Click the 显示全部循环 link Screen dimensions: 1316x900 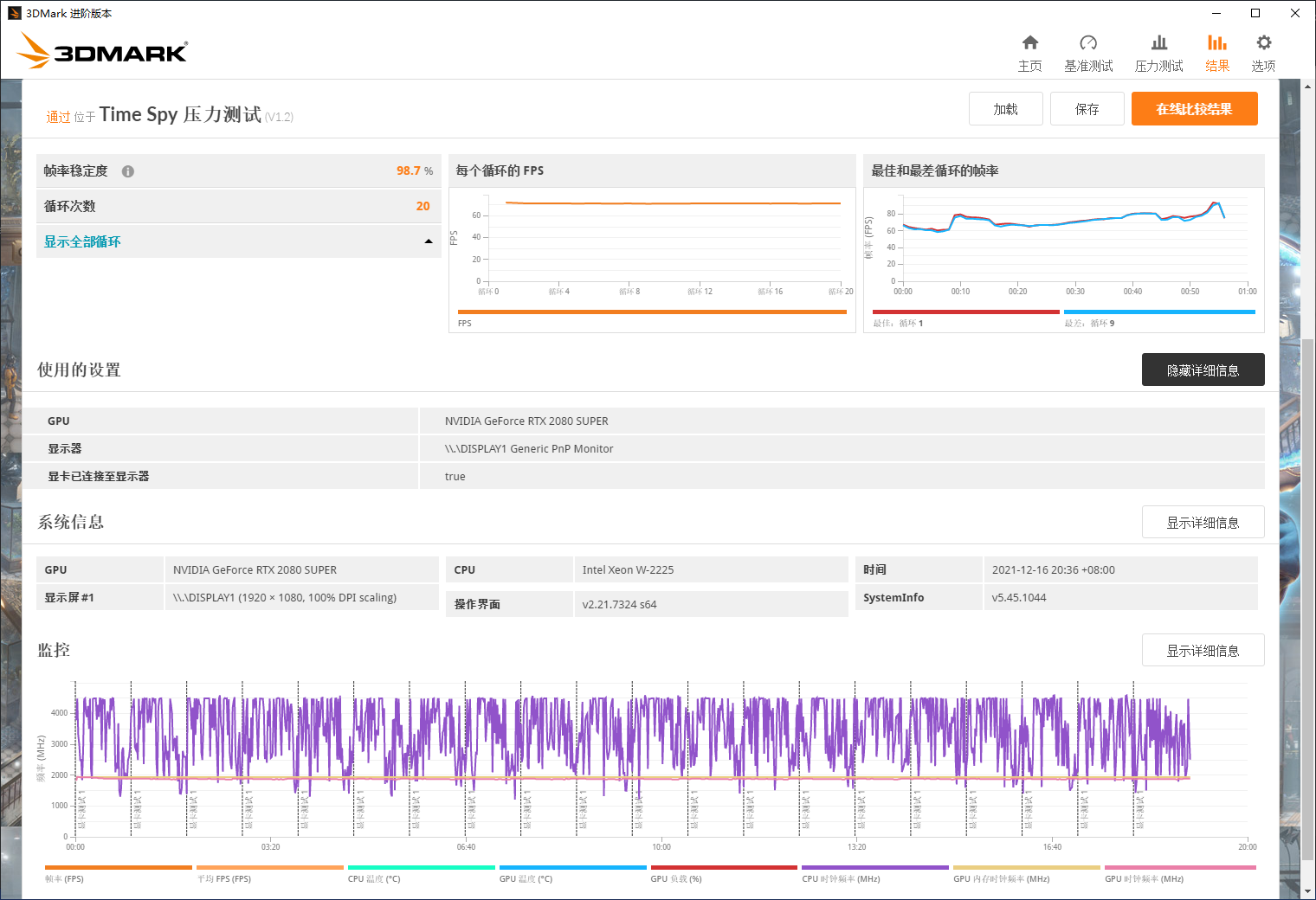pos(82,241)
